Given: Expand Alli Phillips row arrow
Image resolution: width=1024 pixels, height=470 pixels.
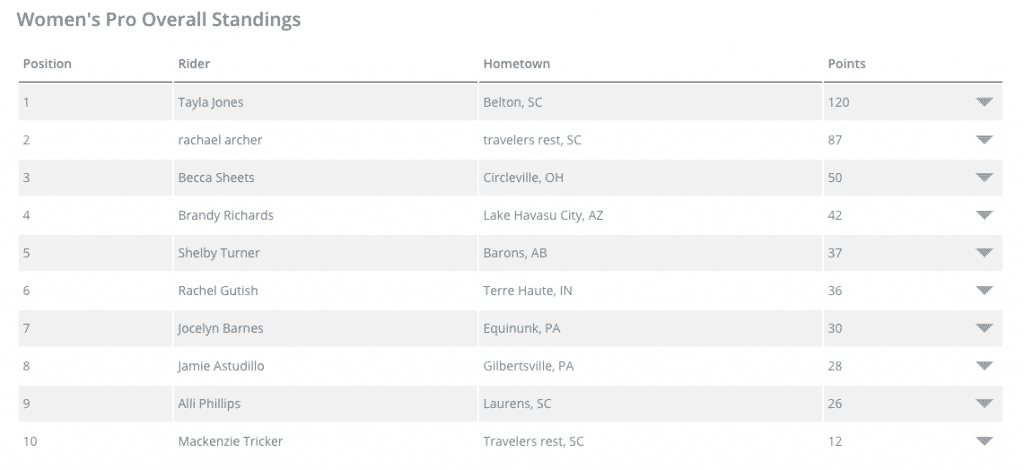Looking at the screenshot, I should click(x=984, y=403).
